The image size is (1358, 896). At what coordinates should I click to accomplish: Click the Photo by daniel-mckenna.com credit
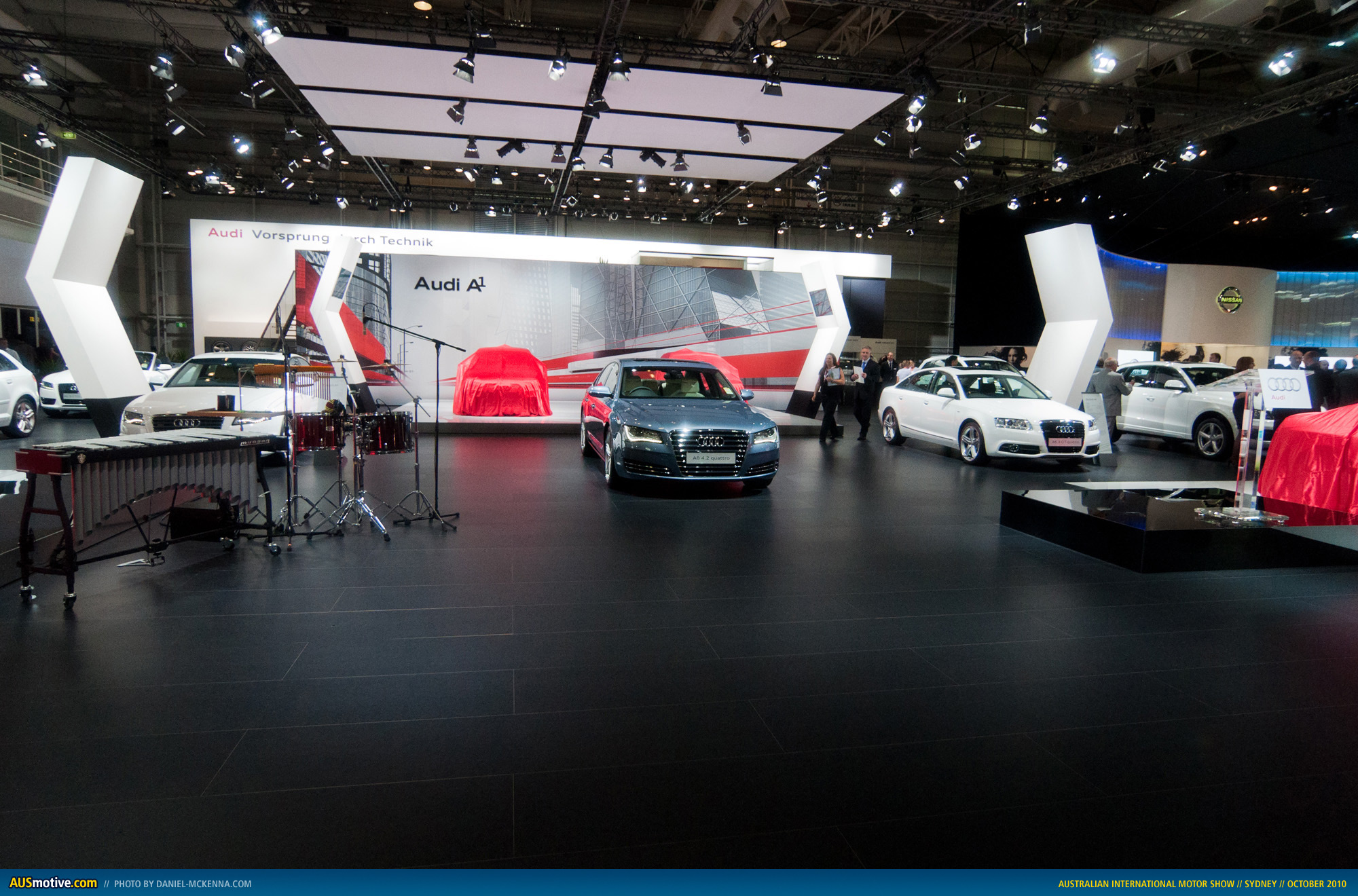182,884
